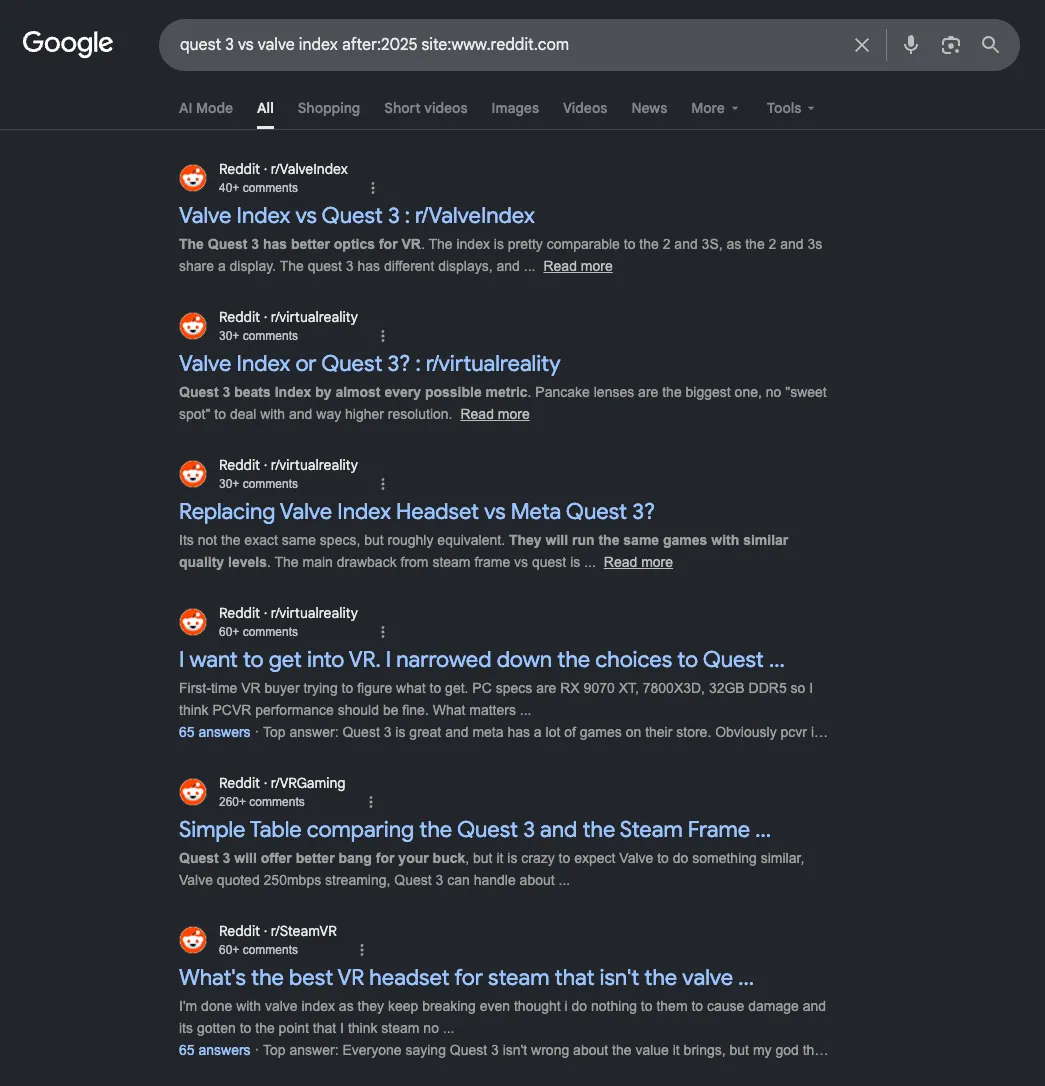The height and width of the screenshot is (1086, 1045).
Task: Click Read more under 'Valve Index or Quest 3?'
Action: coord(494,414)
